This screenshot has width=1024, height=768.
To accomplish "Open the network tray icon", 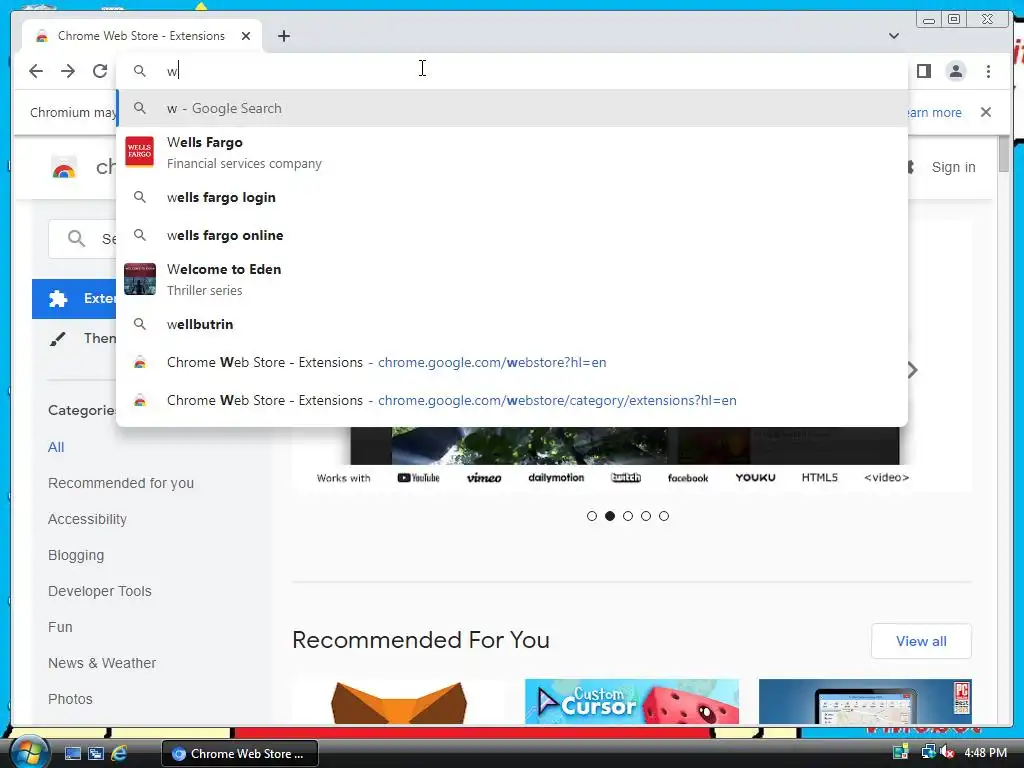I will point(928,752).
